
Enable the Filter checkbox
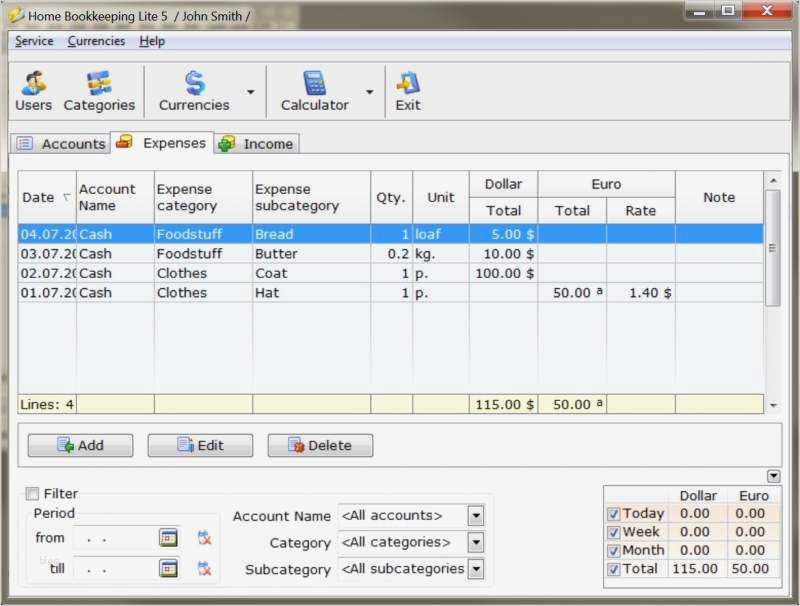[x=31, y=493]
